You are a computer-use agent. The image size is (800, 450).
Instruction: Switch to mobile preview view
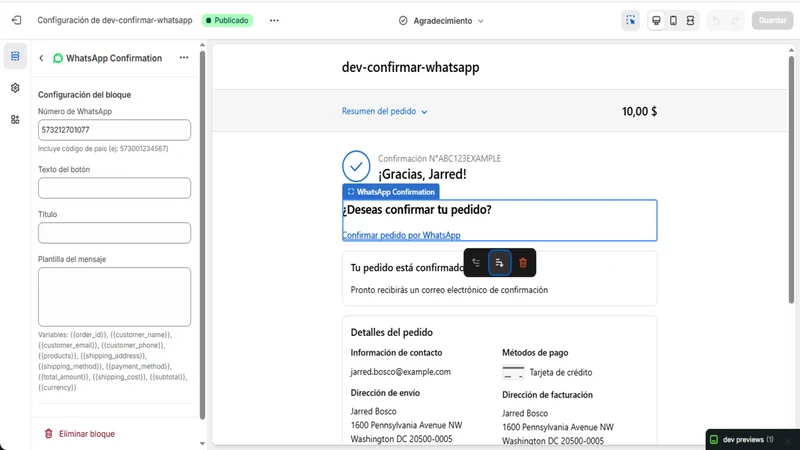673,20
